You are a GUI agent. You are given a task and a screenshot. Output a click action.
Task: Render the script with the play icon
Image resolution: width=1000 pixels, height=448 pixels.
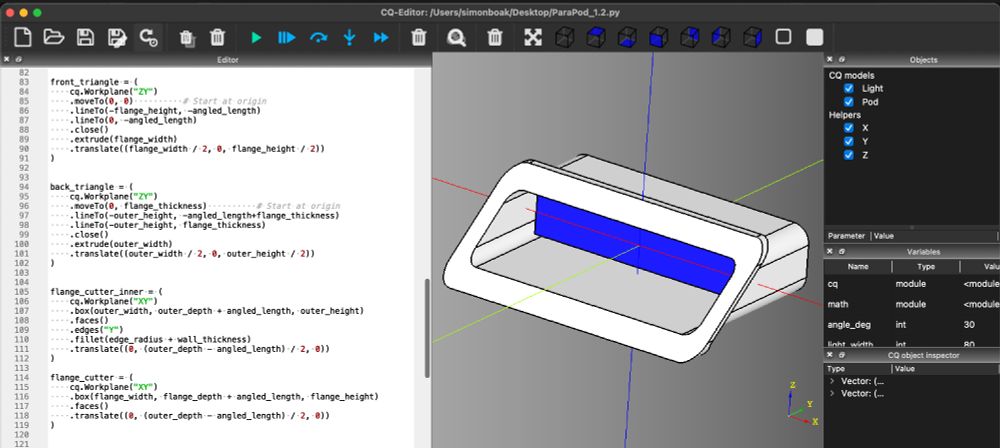coord(256,38)
